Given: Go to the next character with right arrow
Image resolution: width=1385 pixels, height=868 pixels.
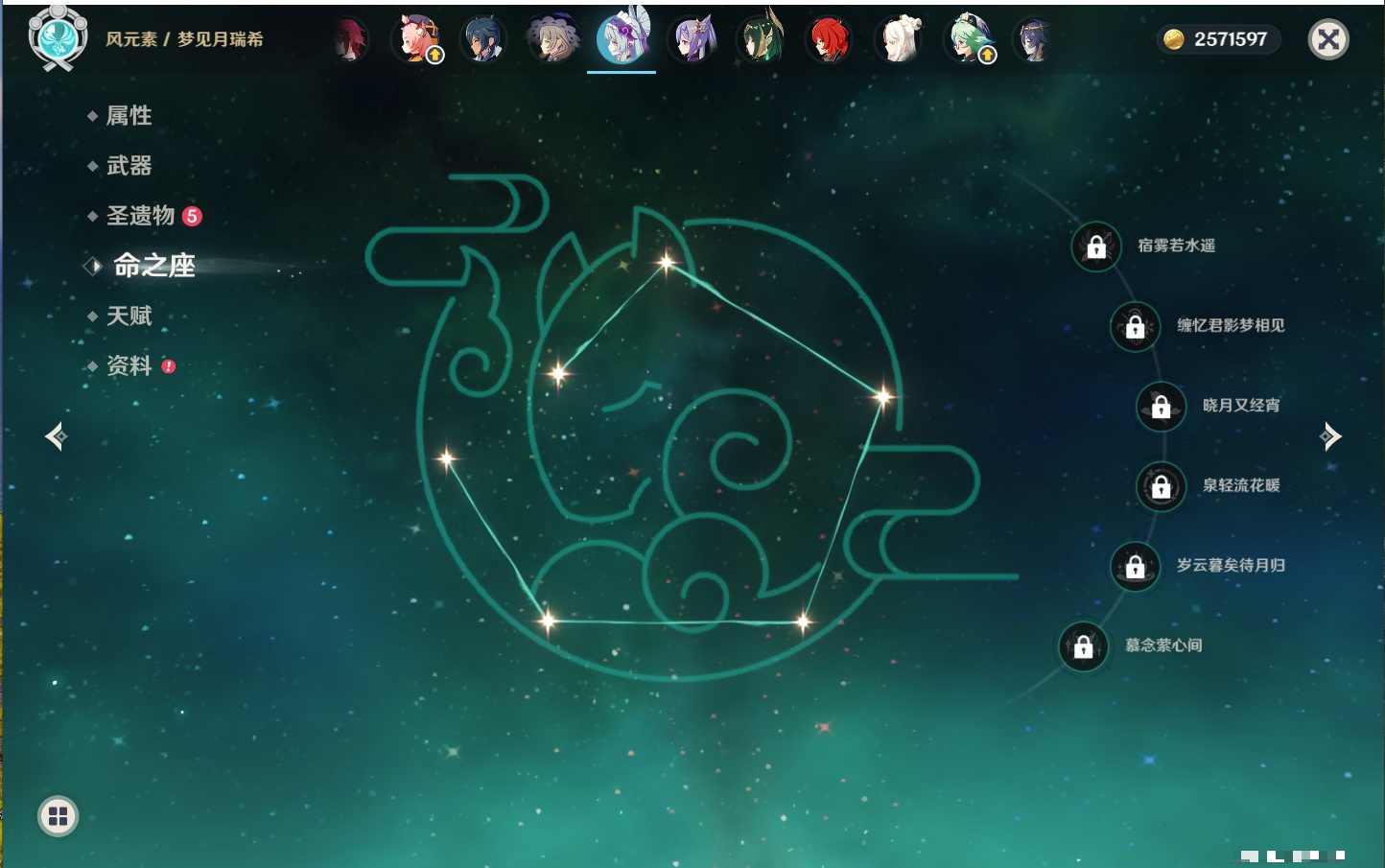Looking at the screenshot, I should tap(1330, 436).
